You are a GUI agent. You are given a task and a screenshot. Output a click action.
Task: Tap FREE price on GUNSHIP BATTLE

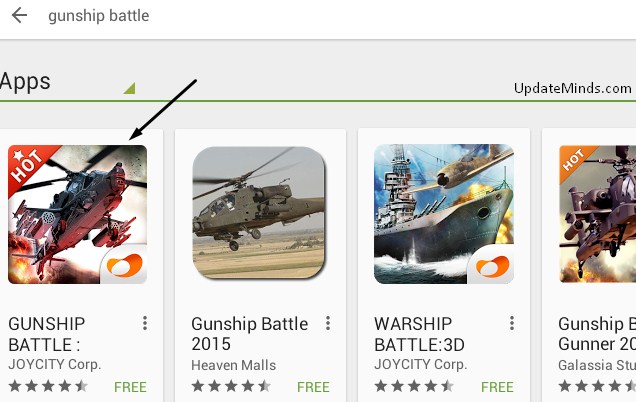[x=130, y=387]
